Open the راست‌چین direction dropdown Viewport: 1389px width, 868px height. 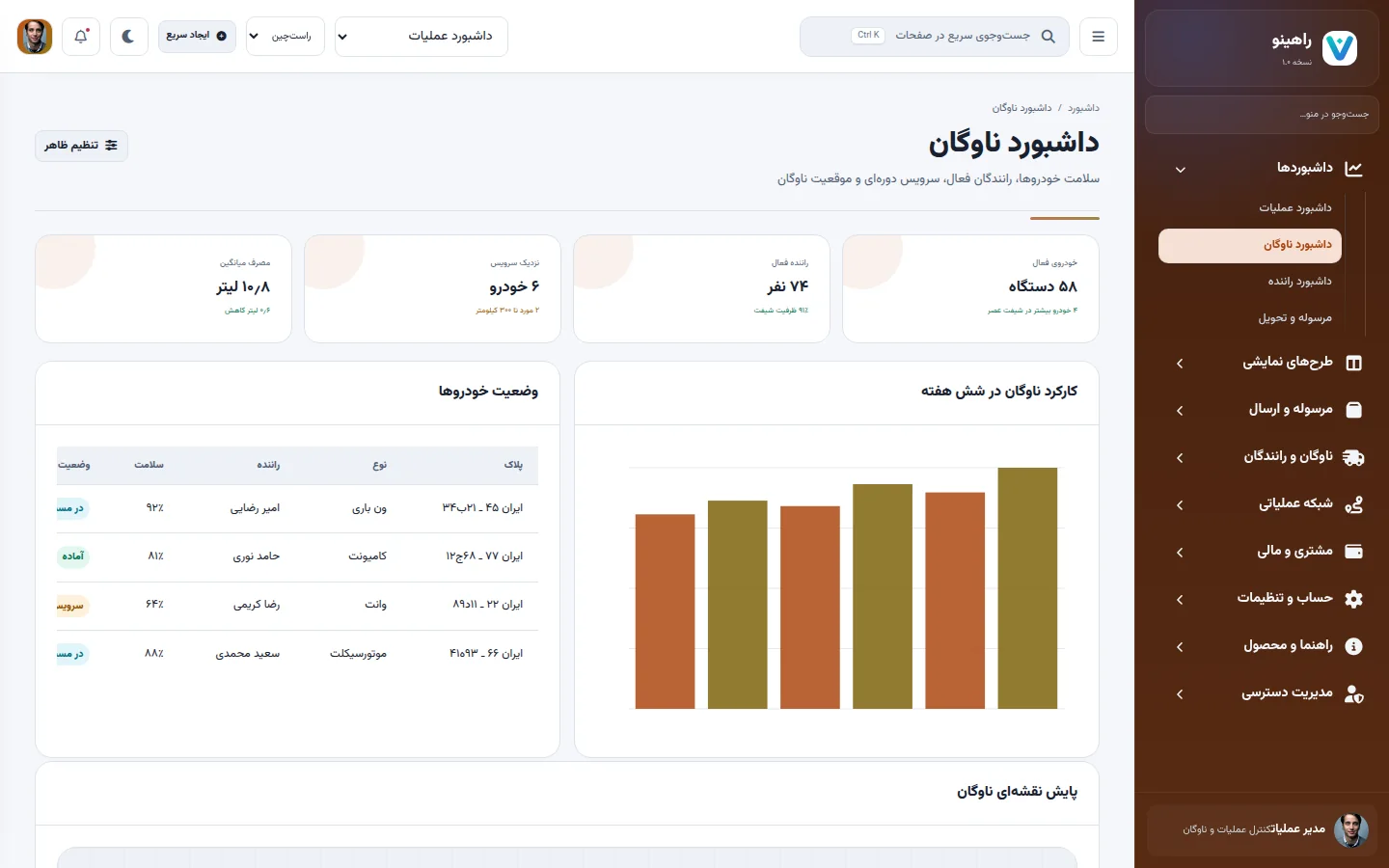(286, 37)
